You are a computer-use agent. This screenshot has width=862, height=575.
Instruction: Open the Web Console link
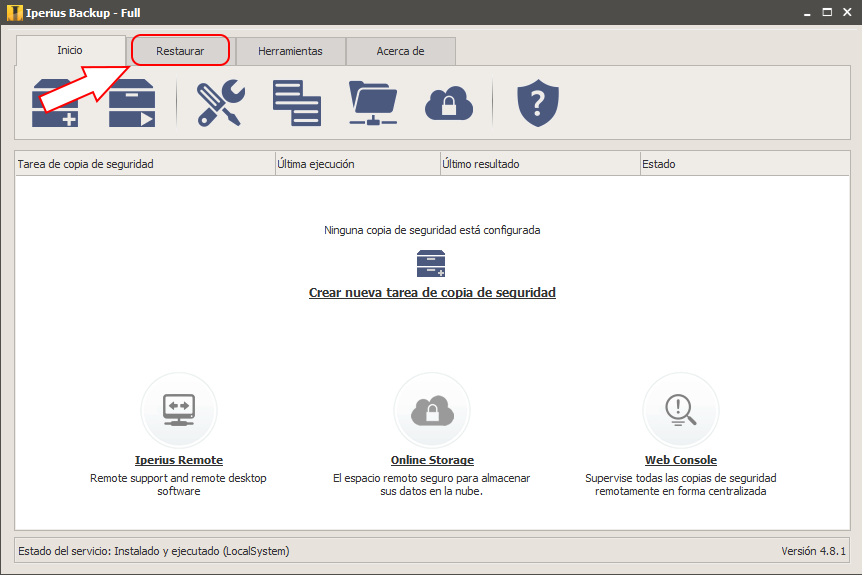[681, 460]
